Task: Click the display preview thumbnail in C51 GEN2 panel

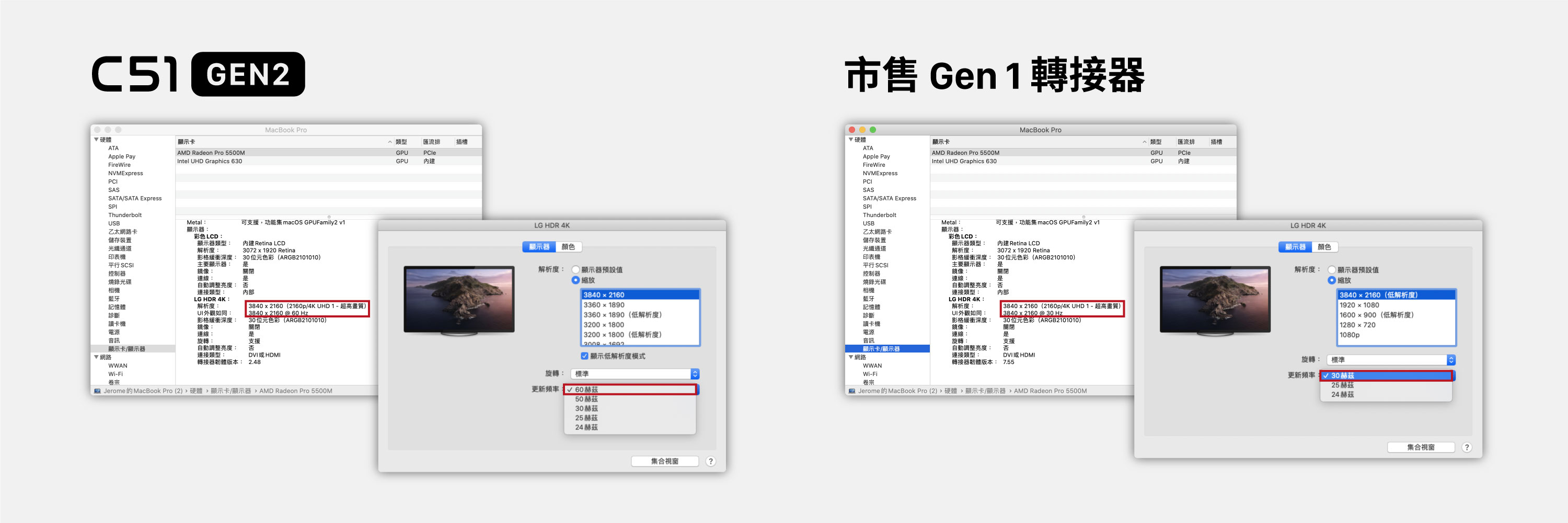Action: (x=459, y=300)
